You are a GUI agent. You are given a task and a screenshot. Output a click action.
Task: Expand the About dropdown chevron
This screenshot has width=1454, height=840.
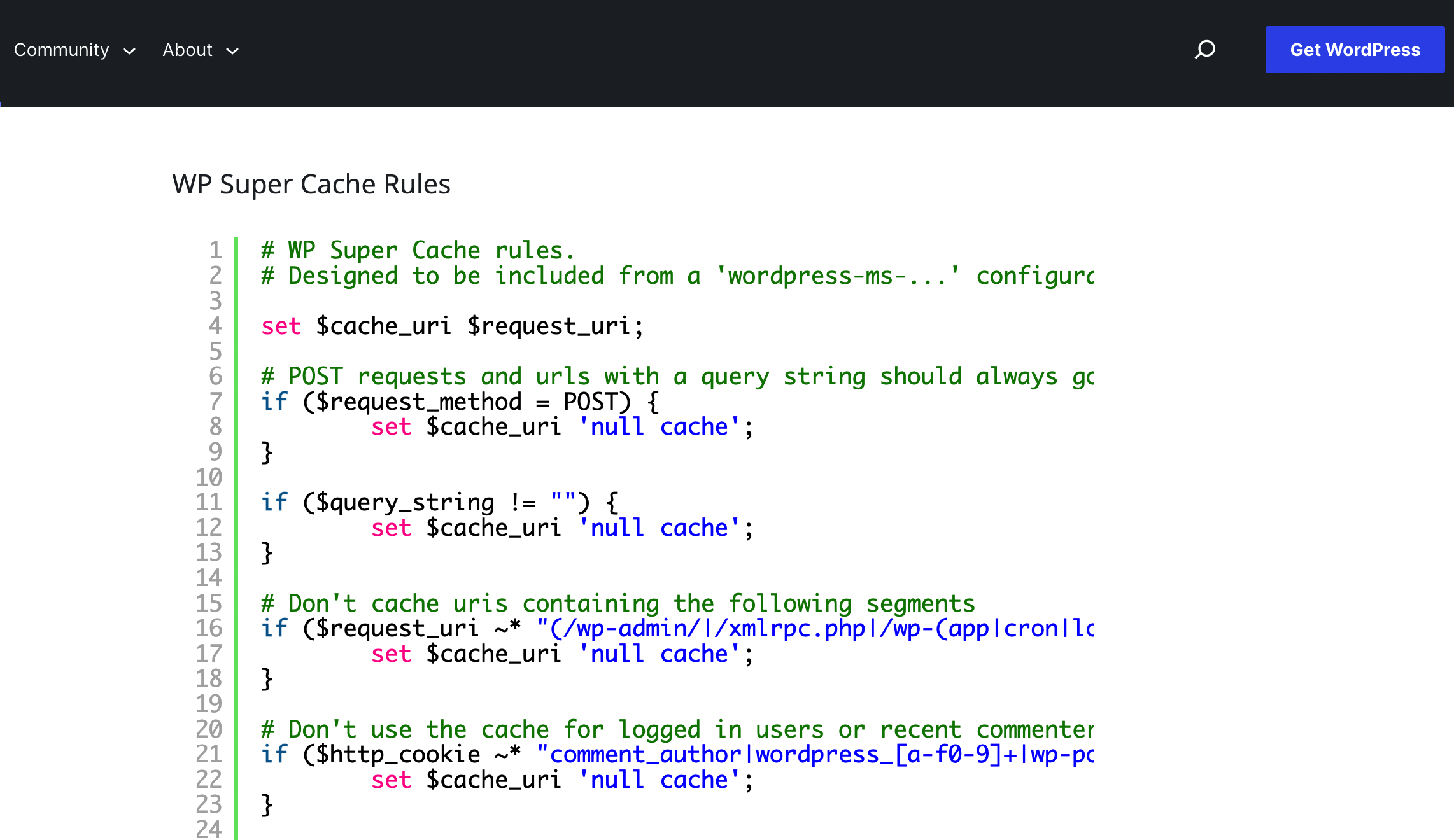232,51
